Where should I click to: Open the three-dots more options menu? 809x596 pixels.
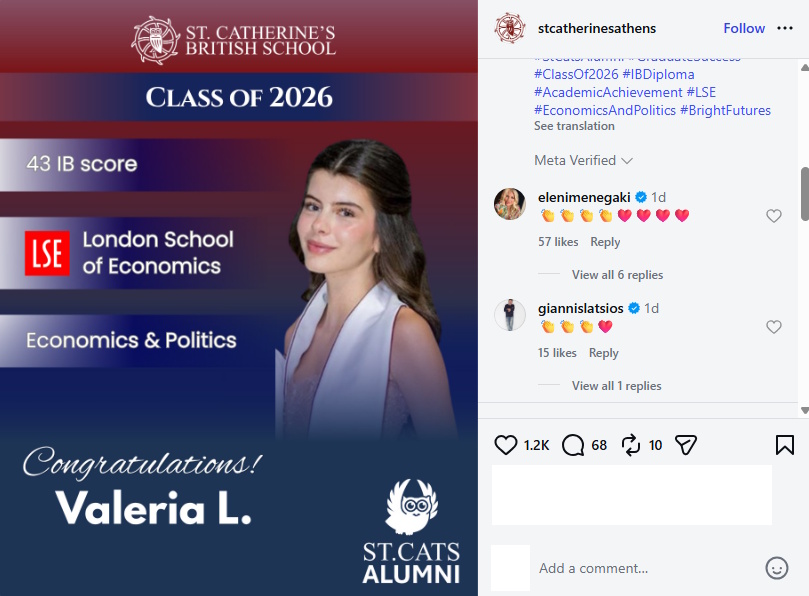(785, 28)
